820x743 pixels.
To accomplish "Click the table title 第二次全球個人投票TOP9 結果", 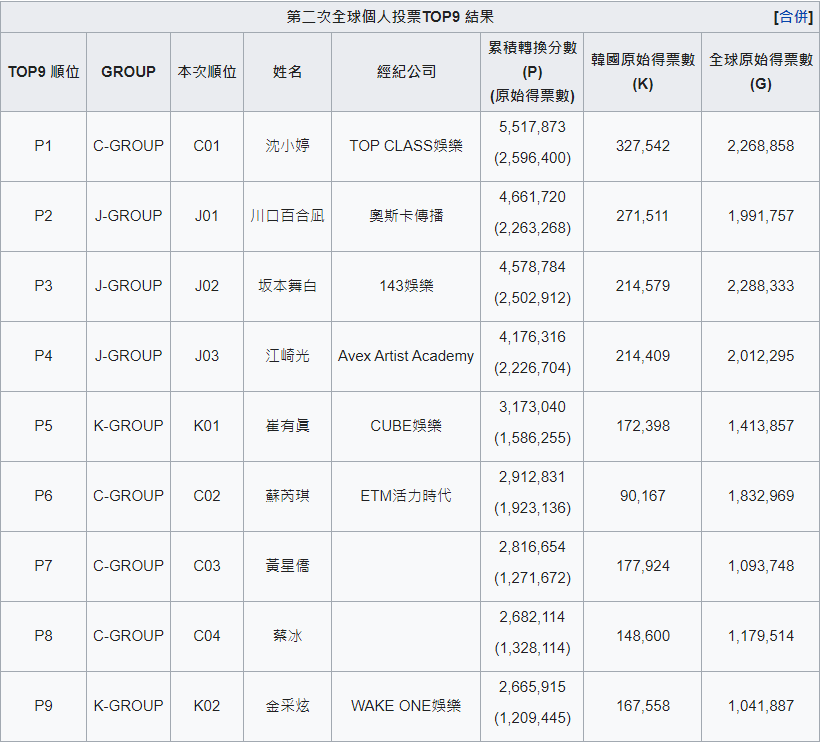I will pyautogui.click(x=390, y=17).
